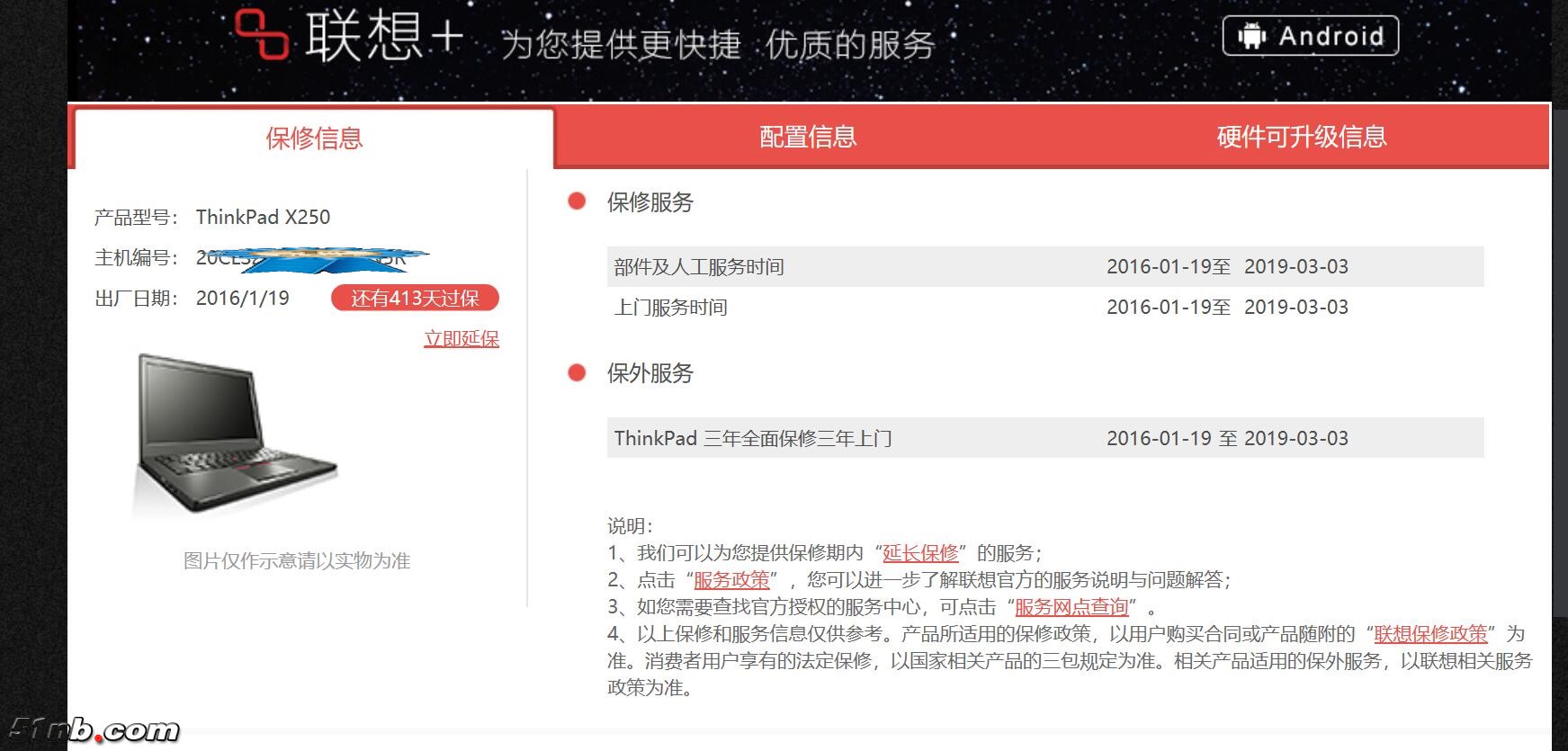Image resolution: width=1568 pixels, height=751 pixels.
Task: Click the ThinkPad X250 laptop image
Action: (x=236, y=434)
